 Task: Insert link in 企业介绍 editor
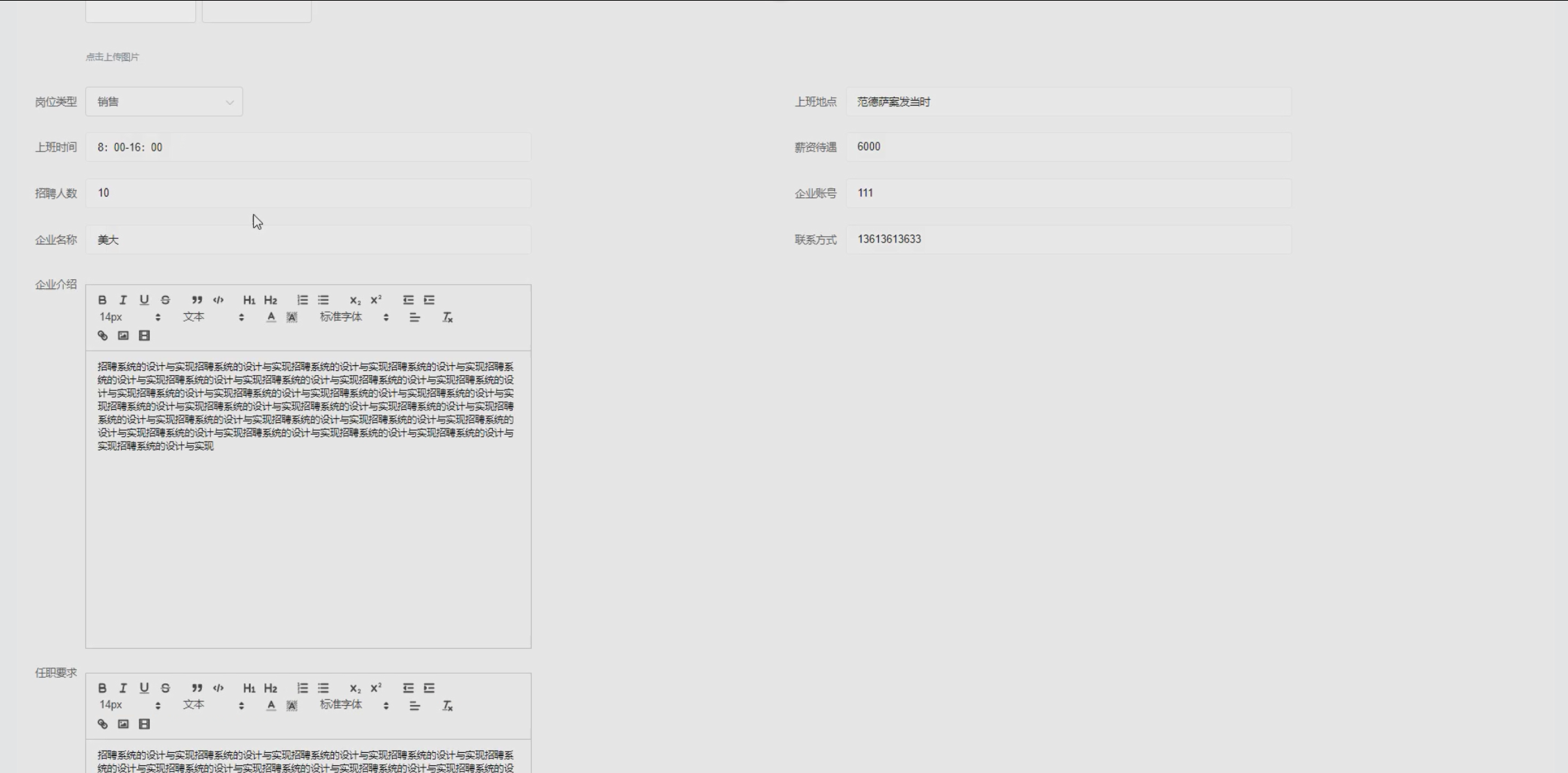tap(103, 335)
